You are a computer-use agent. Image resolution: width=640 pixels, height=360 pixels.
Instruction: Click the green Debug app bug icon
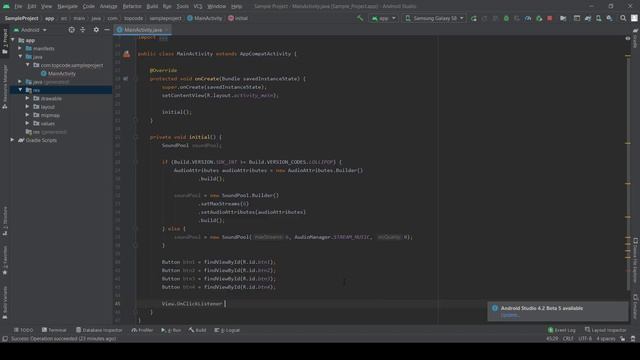click(506, 18)
